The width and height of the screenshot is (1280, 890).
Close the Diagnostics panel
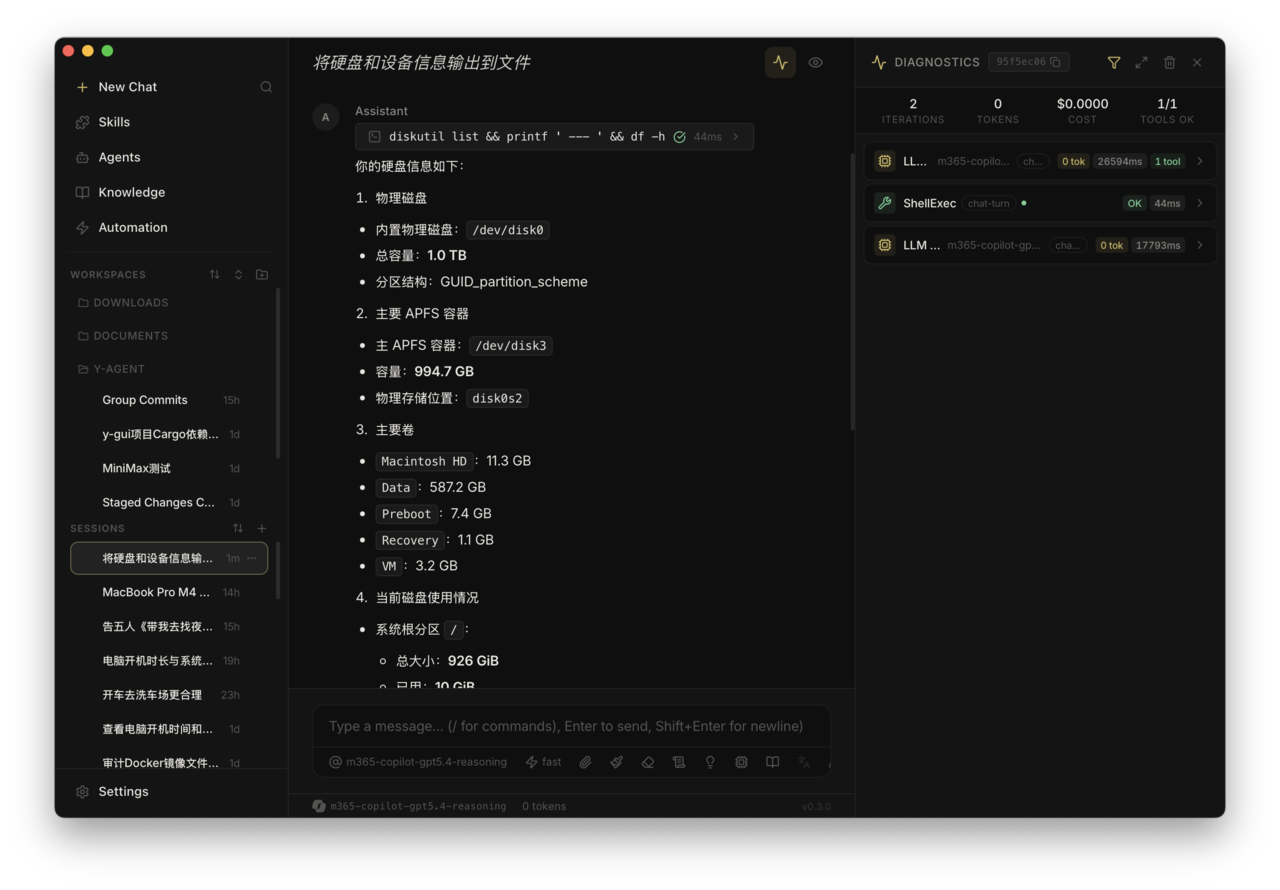1197,62
